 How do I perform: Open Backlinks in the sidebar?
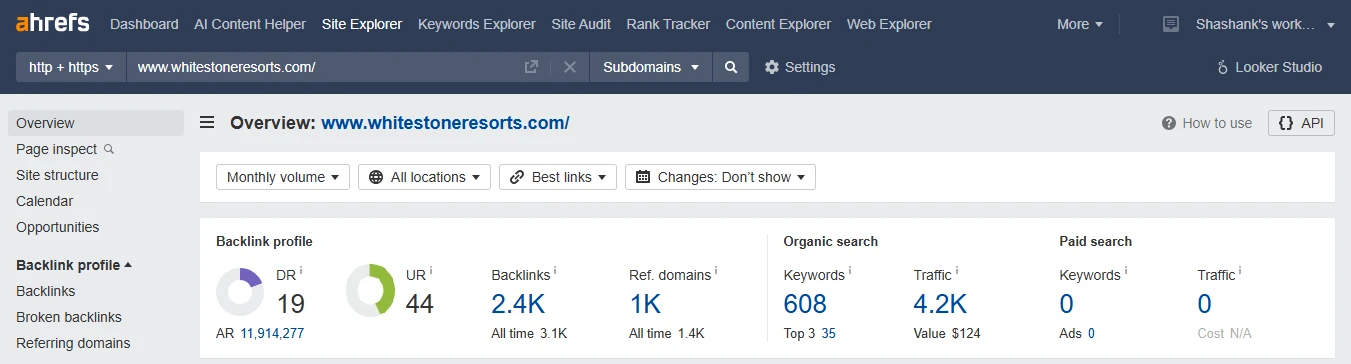(x=46, y=291)
